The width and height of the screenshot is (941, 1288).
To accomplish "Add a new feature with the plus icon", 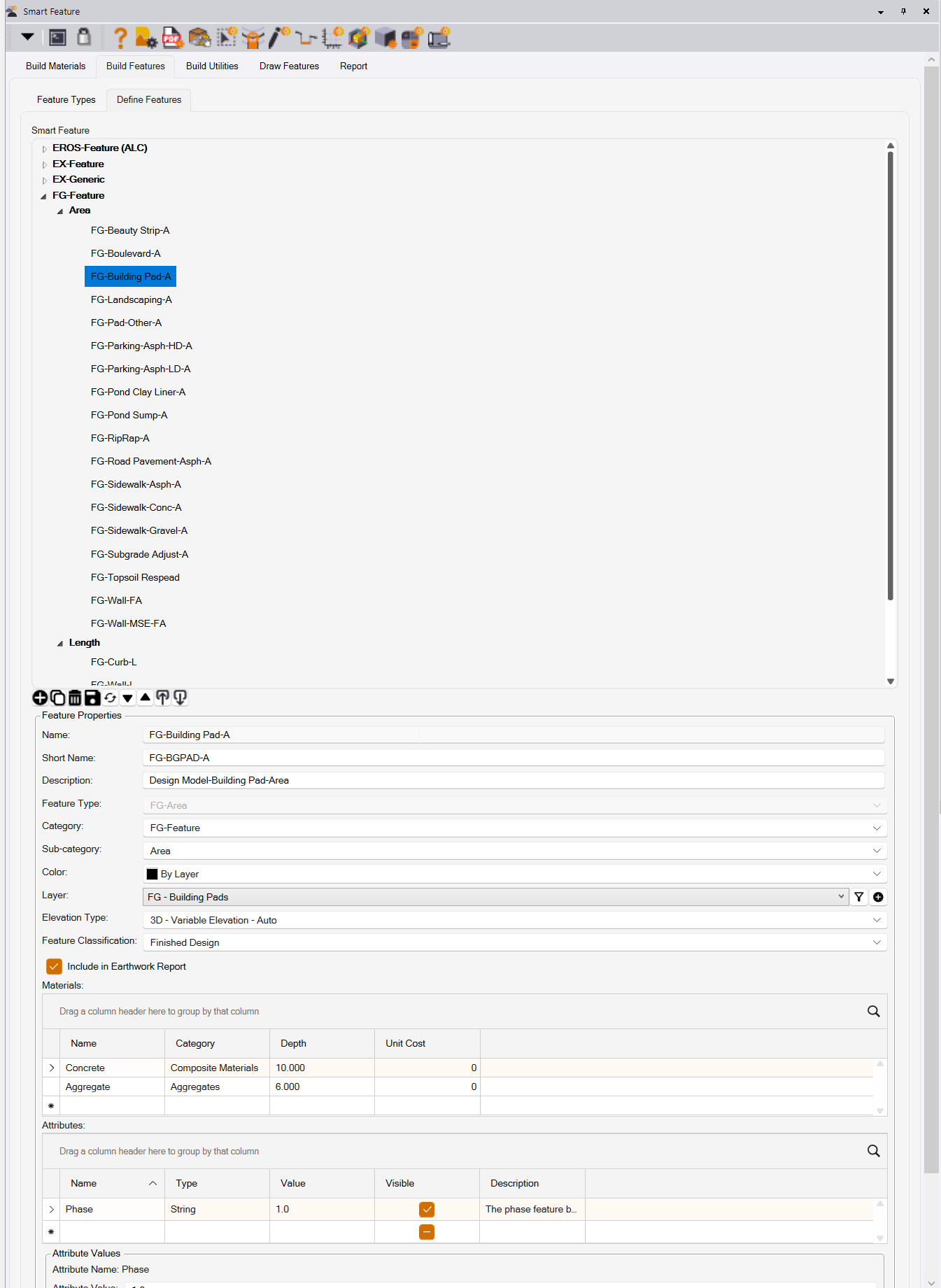I will click(40, 698).
